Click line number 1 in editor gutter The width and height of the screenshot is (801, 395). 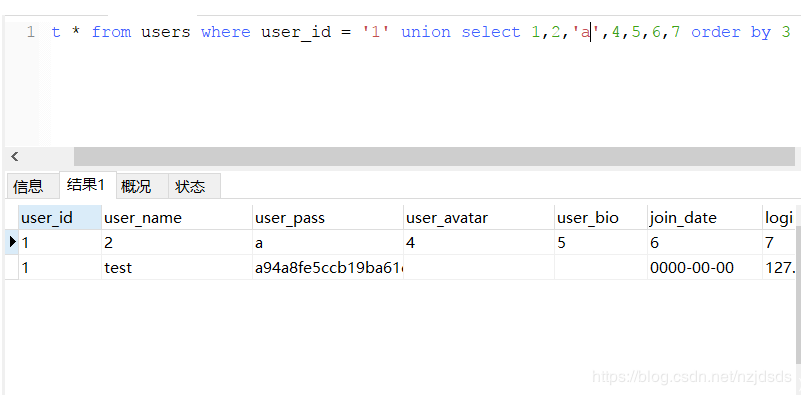(30, 32)
